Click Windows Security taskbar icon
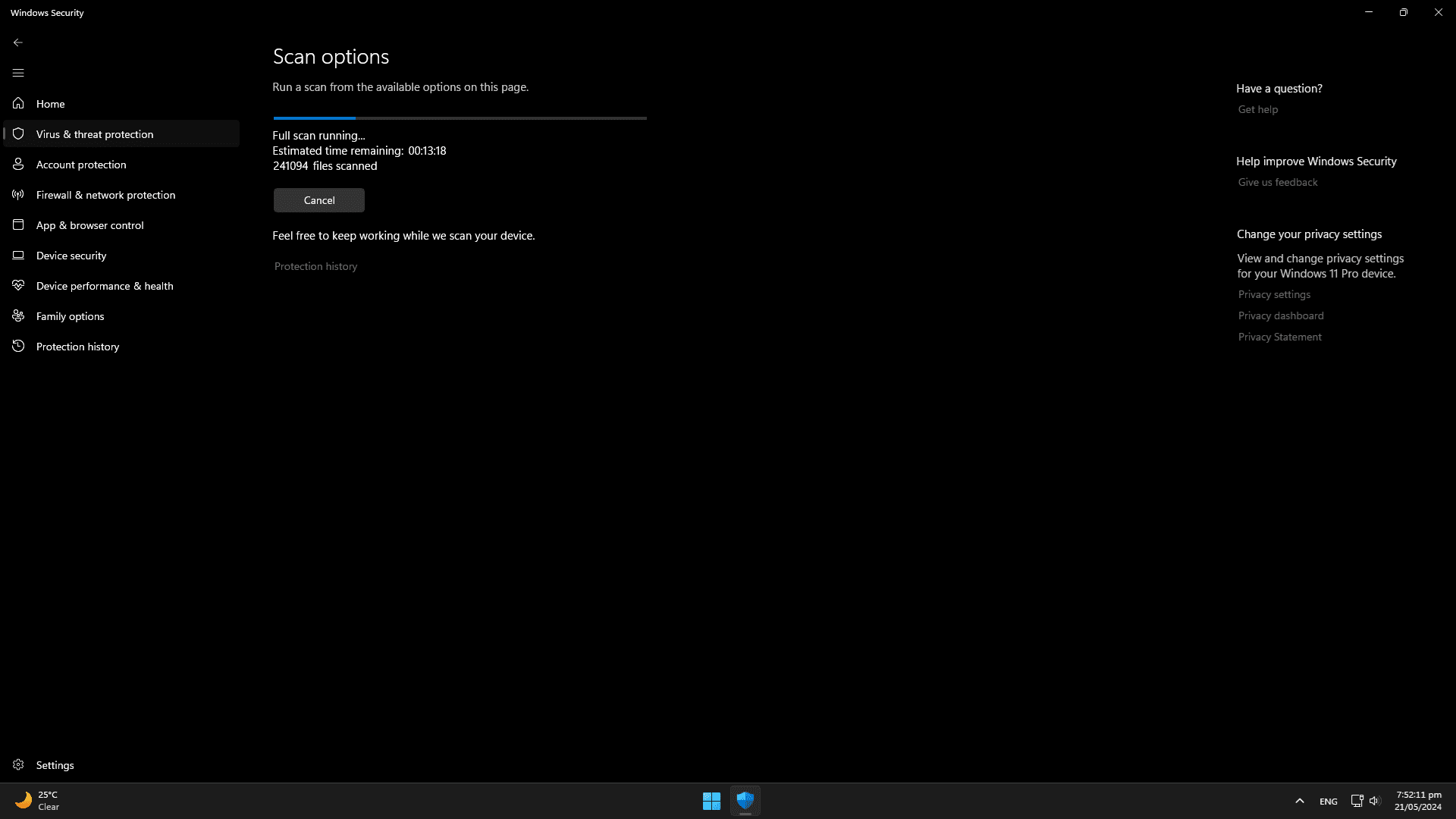The image size is (1456, 819). pyautogui.click(x=745, y=801)
